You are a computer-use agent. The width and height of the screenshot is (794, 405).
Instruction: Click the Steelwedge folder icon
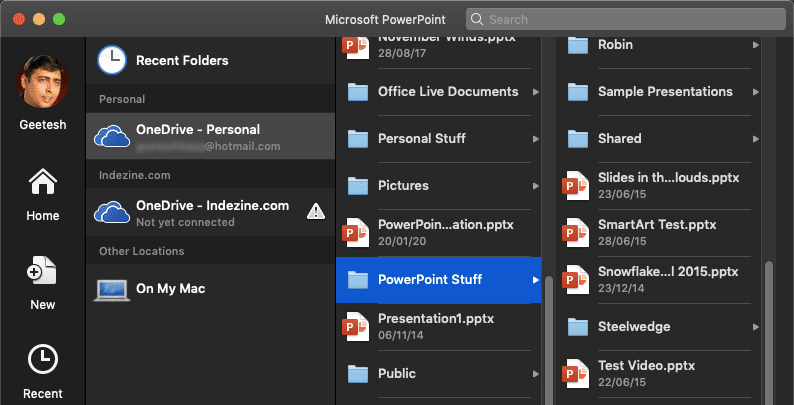pyautogui.click(x=578, y=327)
